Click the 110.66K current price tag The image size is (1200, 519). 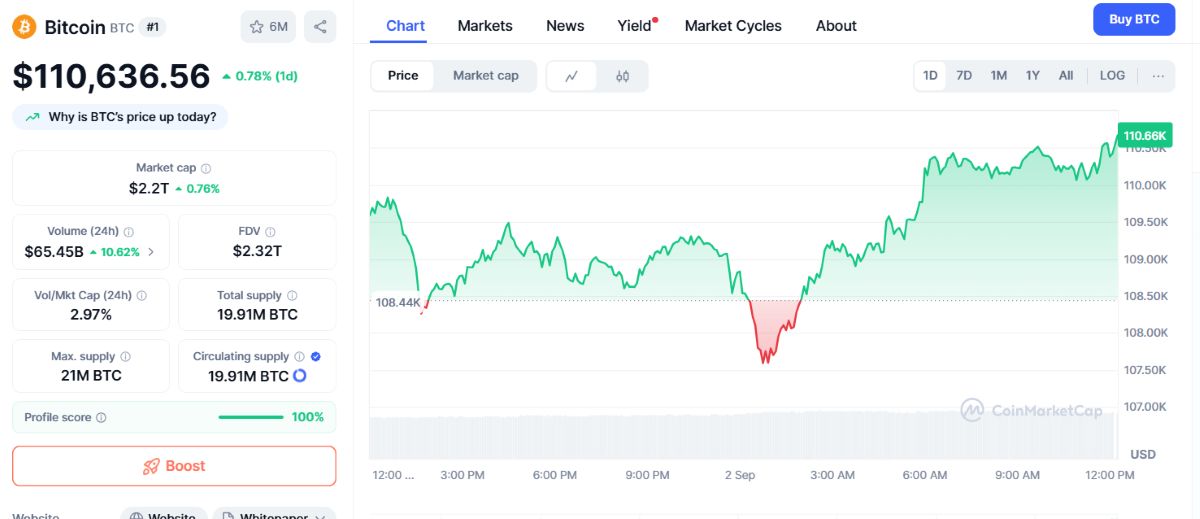pyautogui.click(x=1144, y=135)
